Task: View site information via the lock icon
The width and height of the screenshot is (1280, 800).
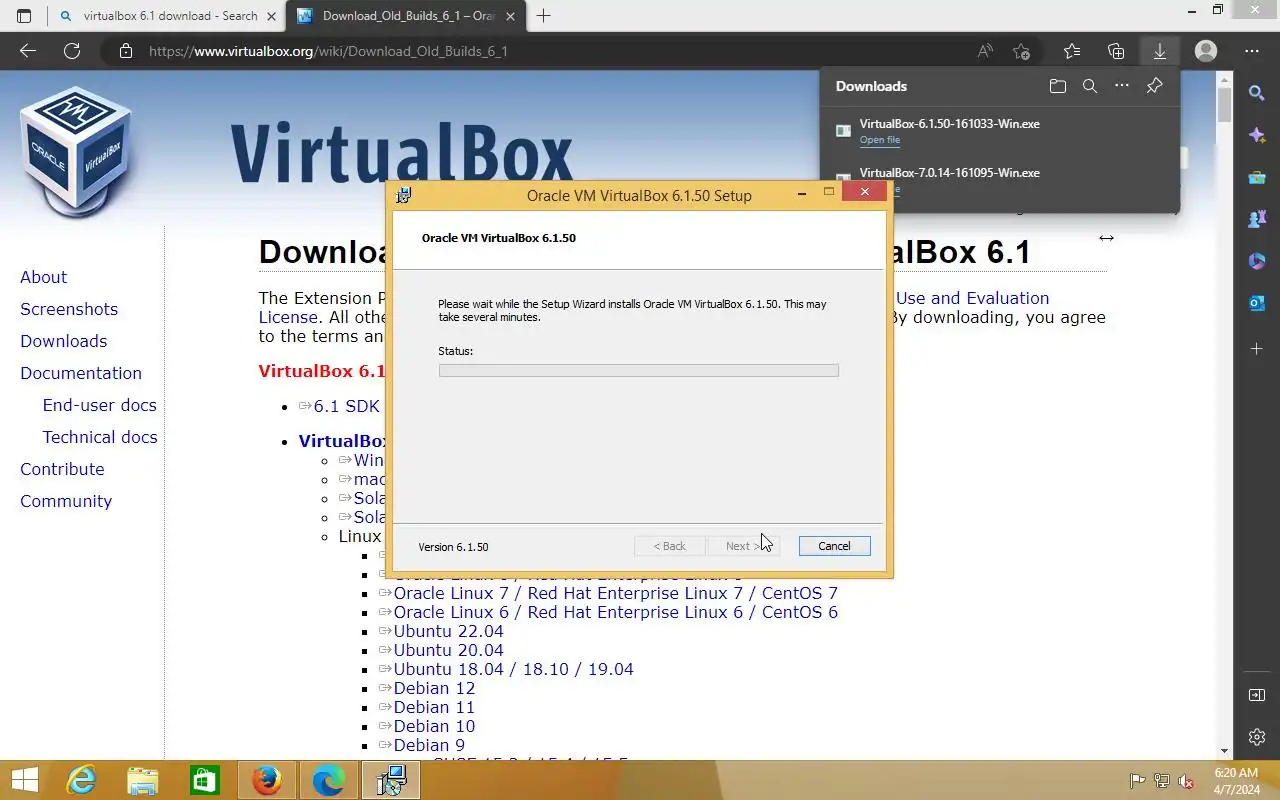Action: click(125, 51)
